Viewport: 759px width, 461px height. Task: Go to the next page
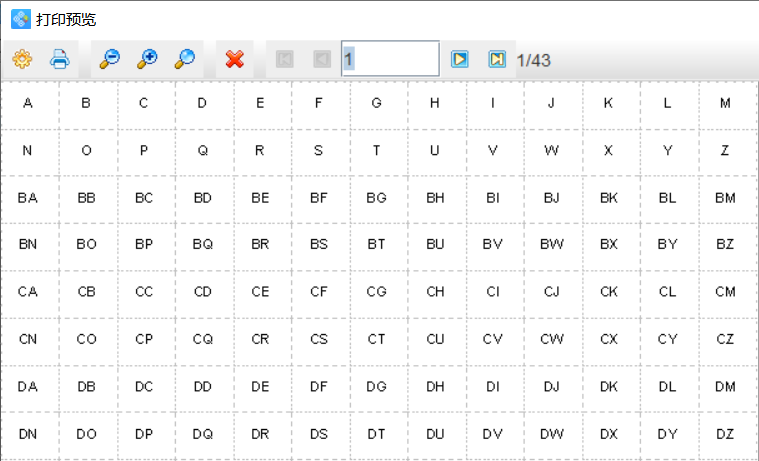459,59
